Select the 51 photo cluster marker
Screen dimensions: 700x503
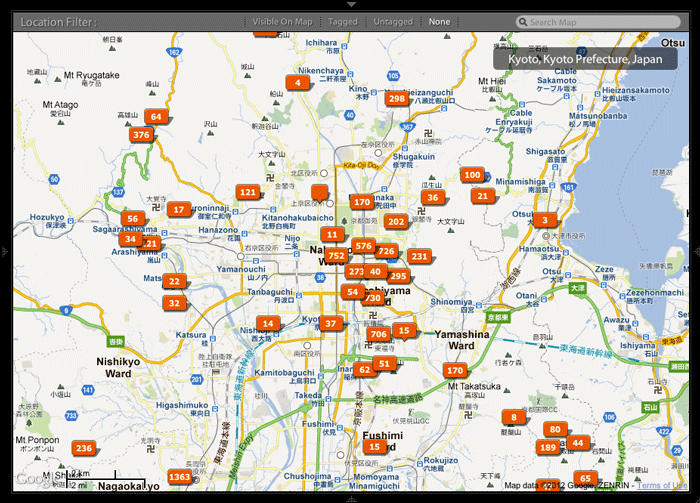pos(384,364)
